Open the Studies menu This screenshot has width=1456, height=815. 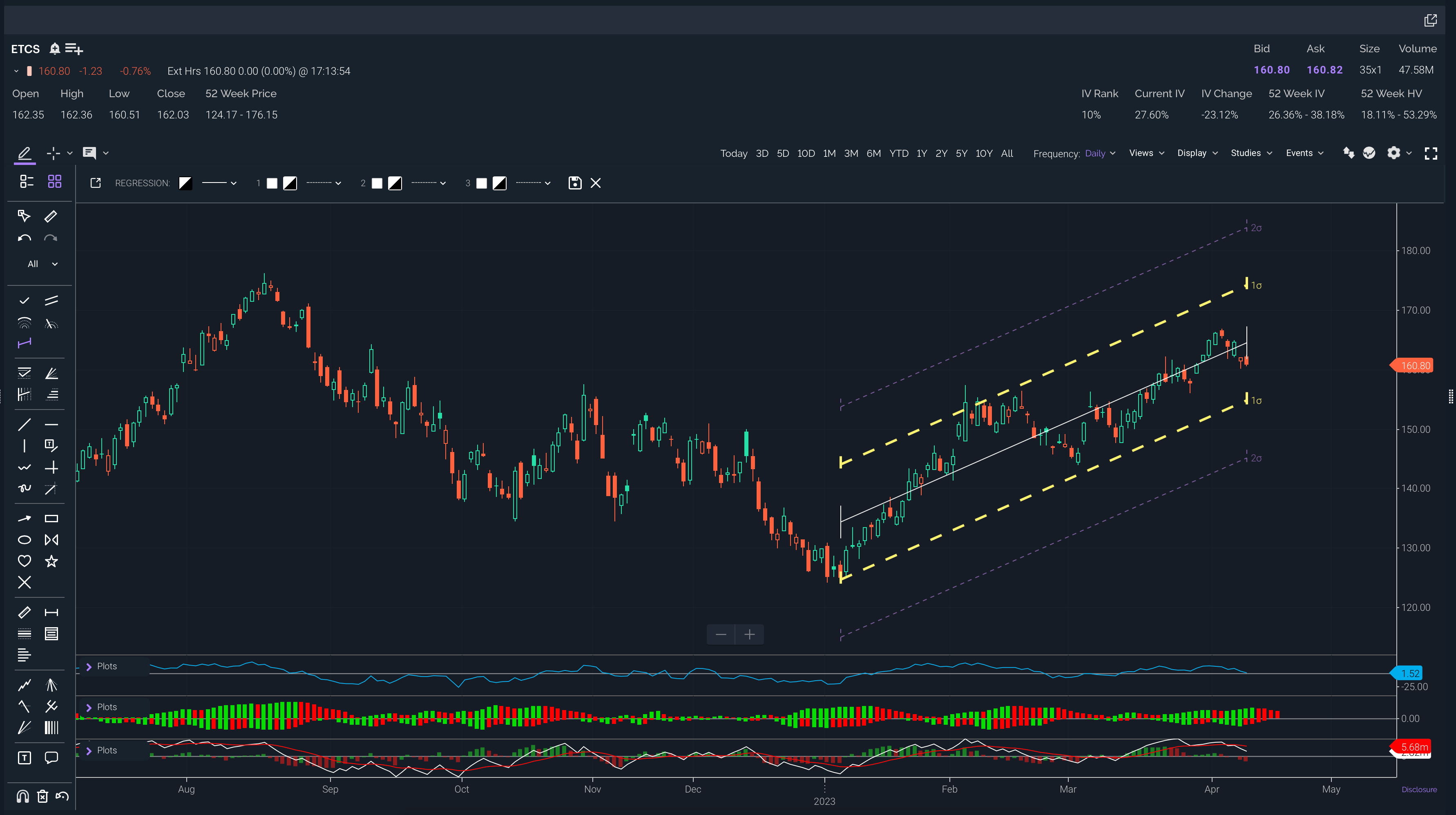[1251, 153]
